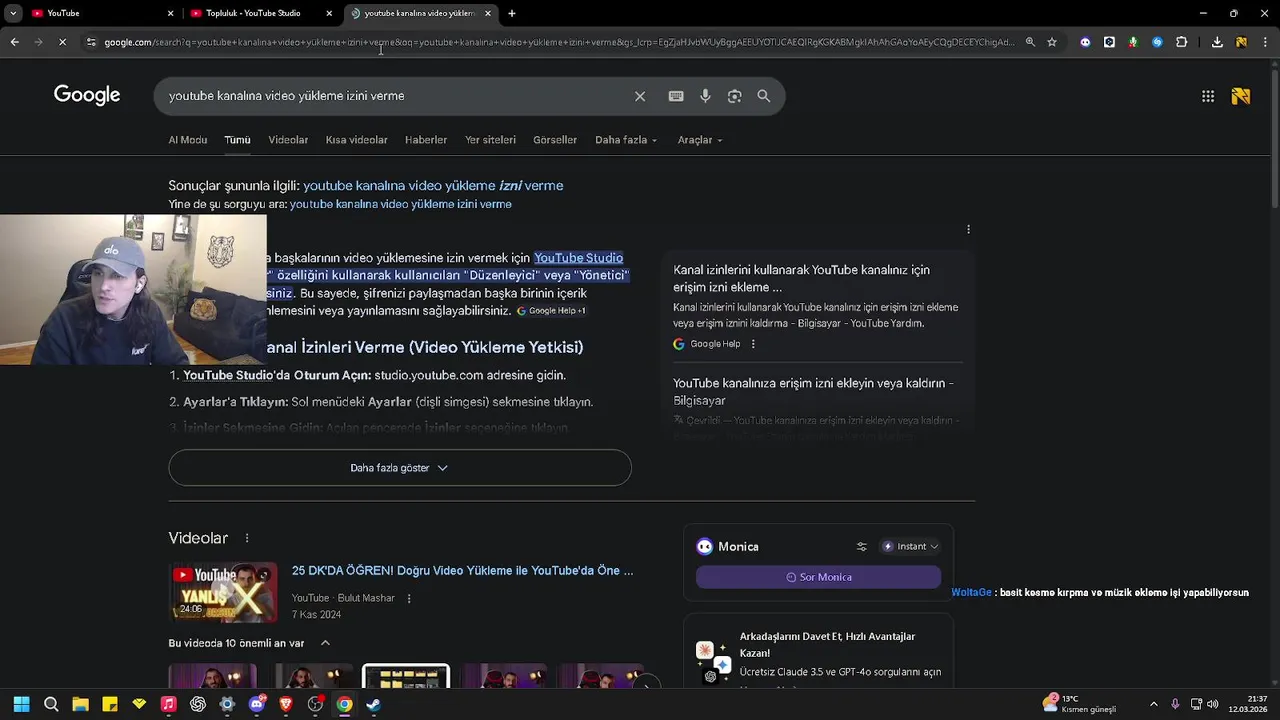Close the YouTube Studio tab
Image resolution: width=1280 pixels, height=720 pixels.
(329, 13)
